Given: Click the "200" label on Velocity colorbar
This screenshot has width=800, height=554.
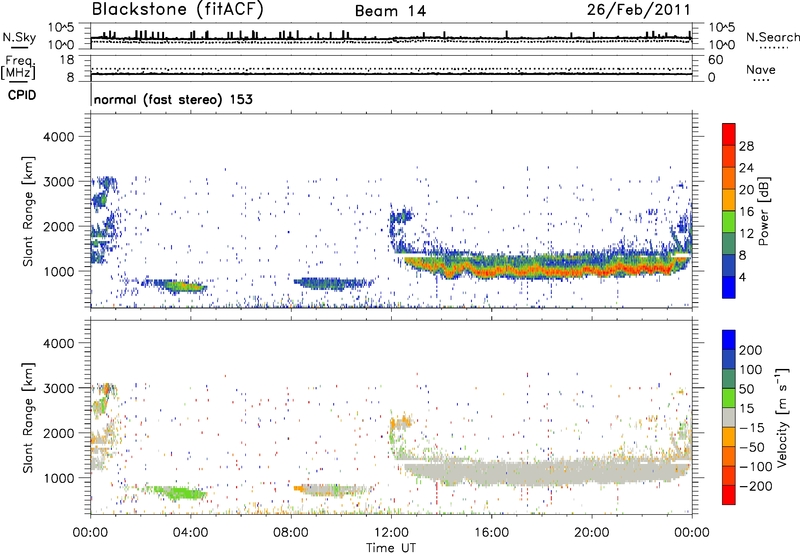Looking at the screenshot, I should [751, 350].
